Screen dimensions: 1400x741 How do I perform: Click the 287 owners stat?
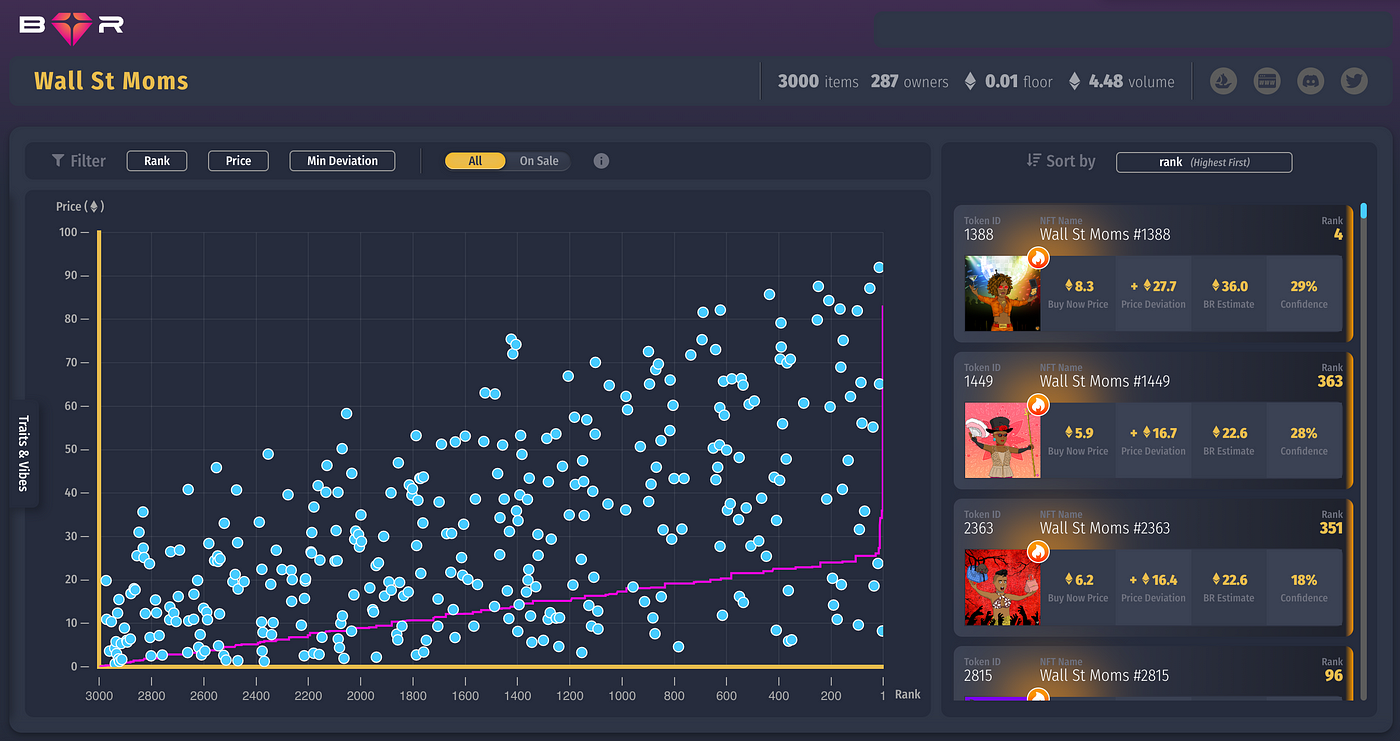(909, 82)
